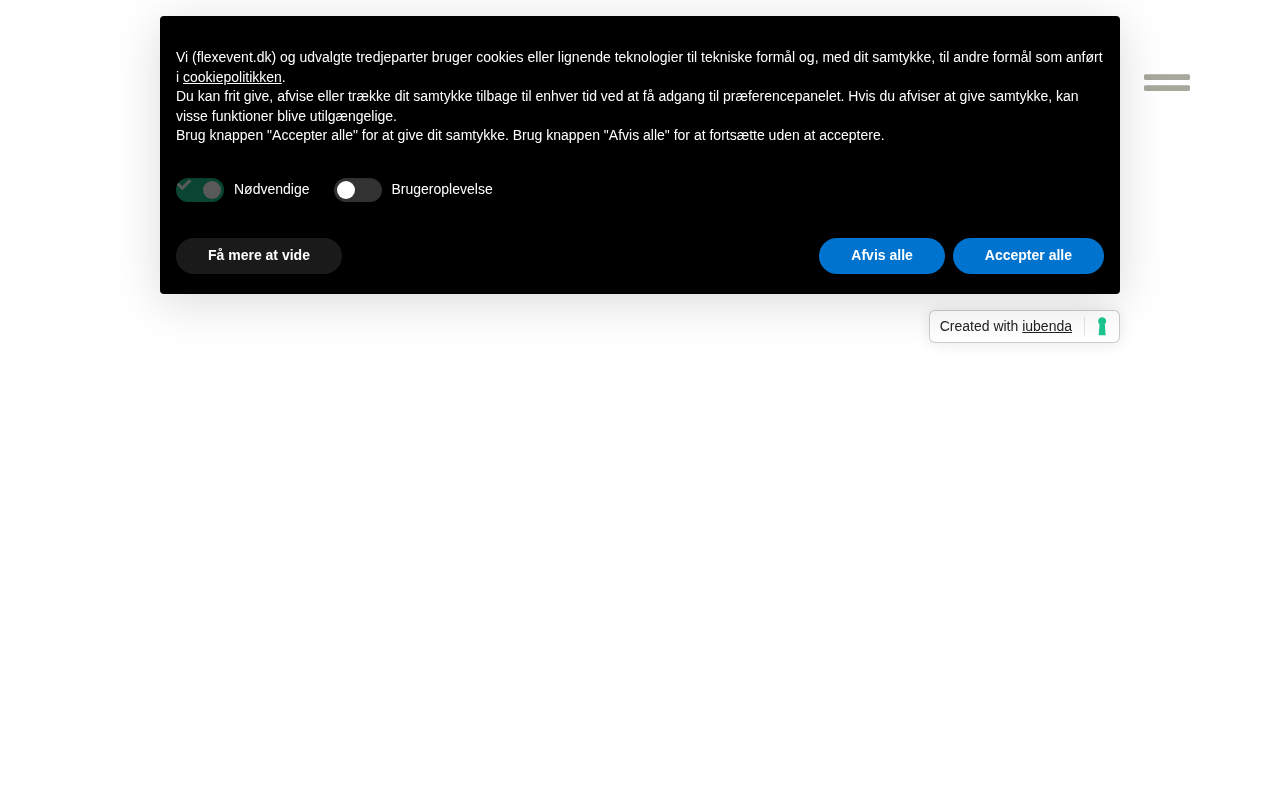Click the "Du kan frit give" paragraph
This screenshot has height=800, width=1280.
click(x=627, y=106)
